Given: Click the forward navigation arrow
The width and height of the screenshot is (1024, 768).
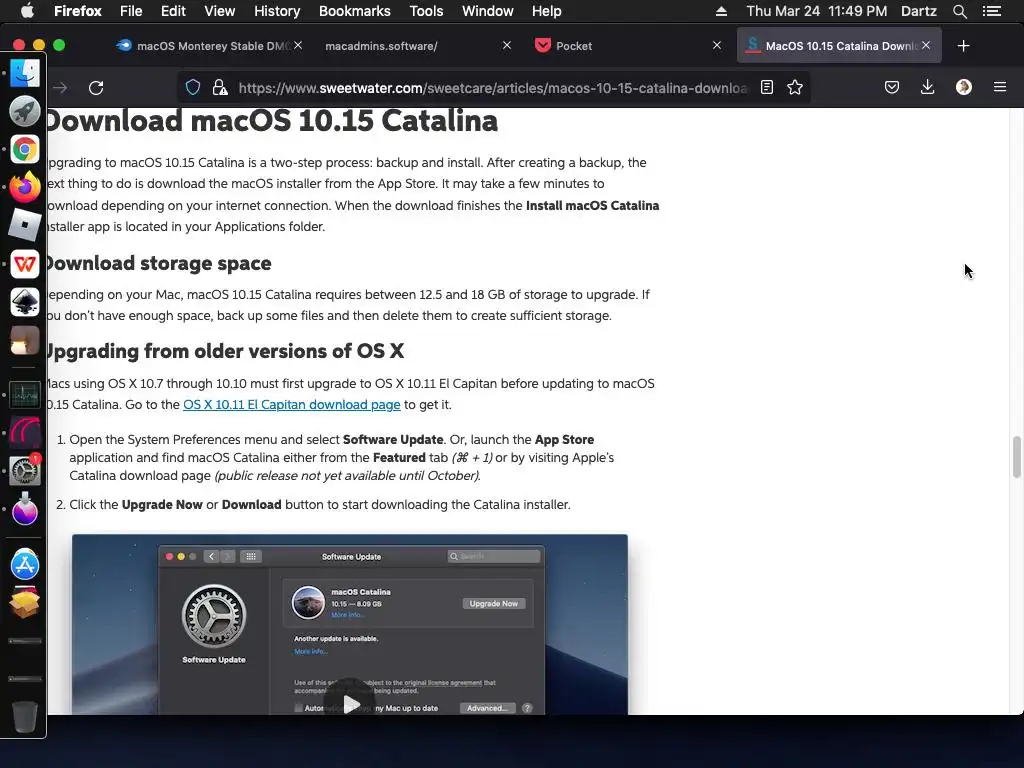Looking at the screenshot, I should 60,88.
